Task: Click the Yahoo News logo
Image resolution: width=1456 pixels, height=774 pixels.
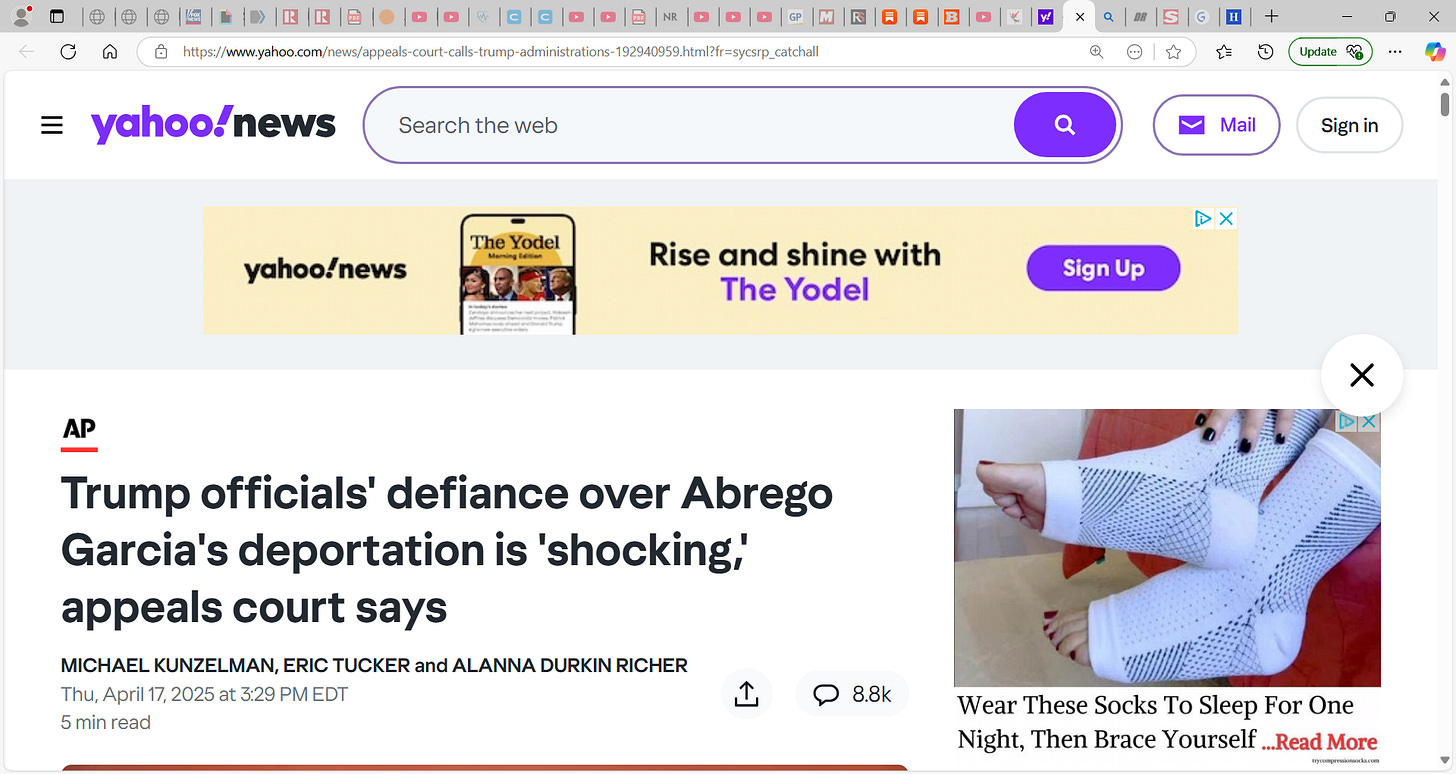Action: (213, 124)
